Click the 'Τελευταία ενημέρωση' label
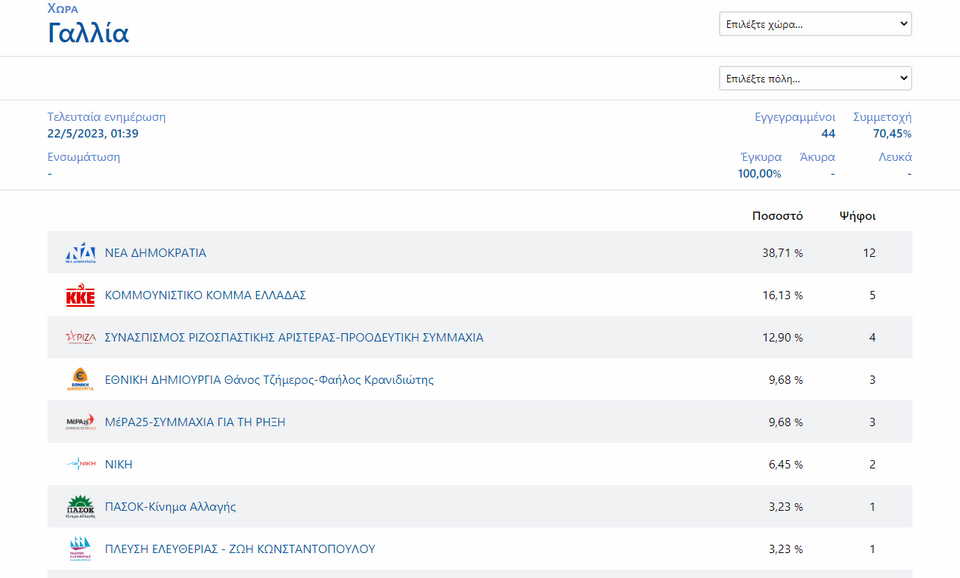Screen dimensions: 960x578 coord(107,117)
